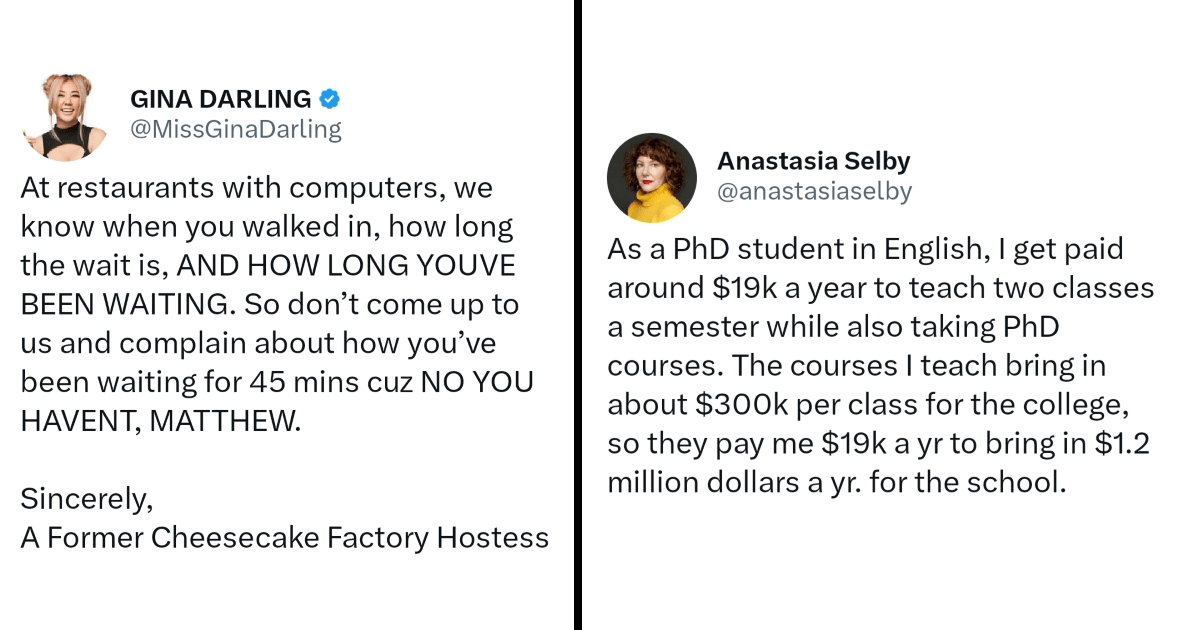Open the Anastasia Selby display name

pyautogui.click(x=814, y=161)
